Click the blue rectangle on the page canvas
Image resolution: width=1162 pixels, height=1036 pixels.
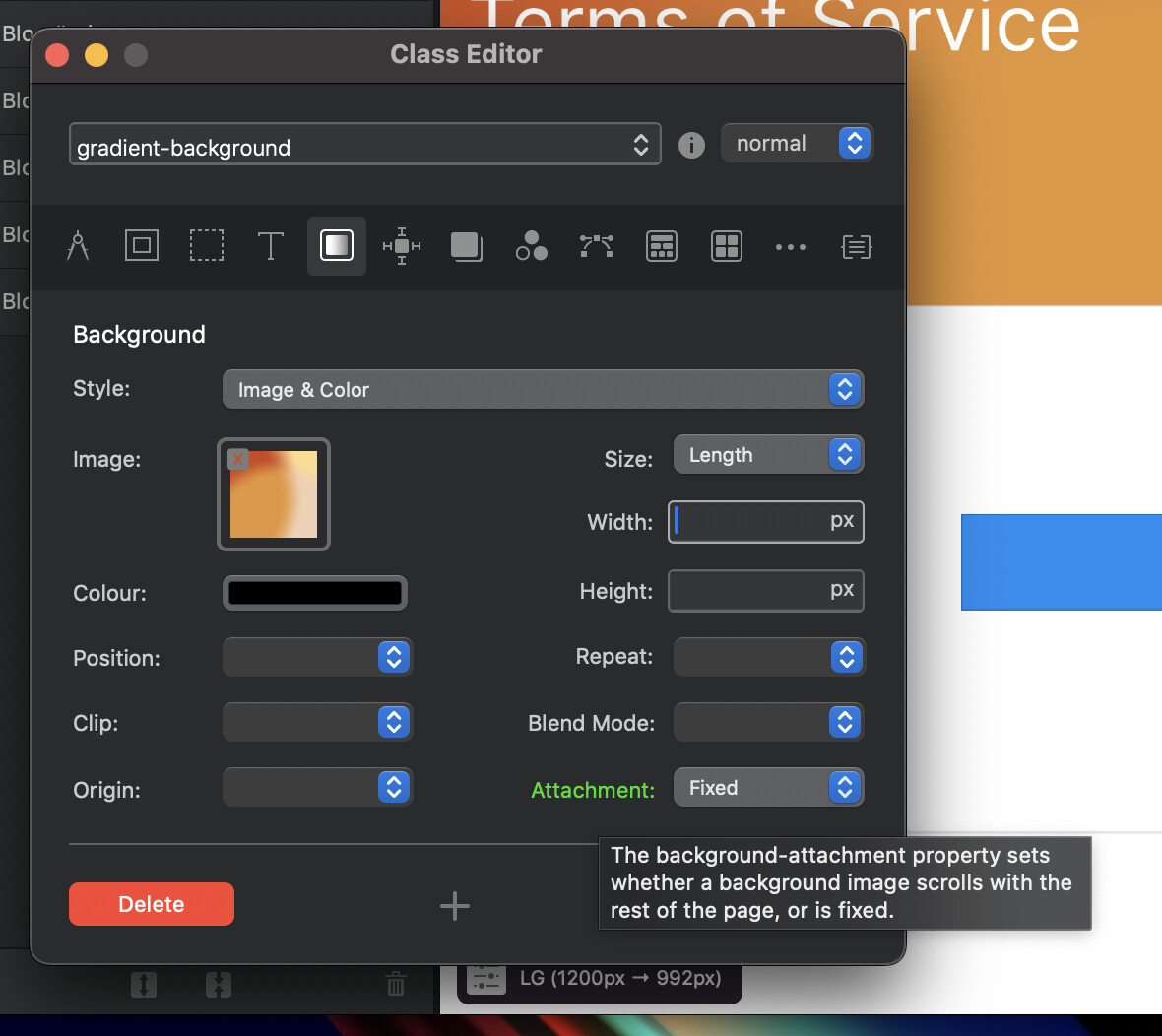(x=1062, y=562)
